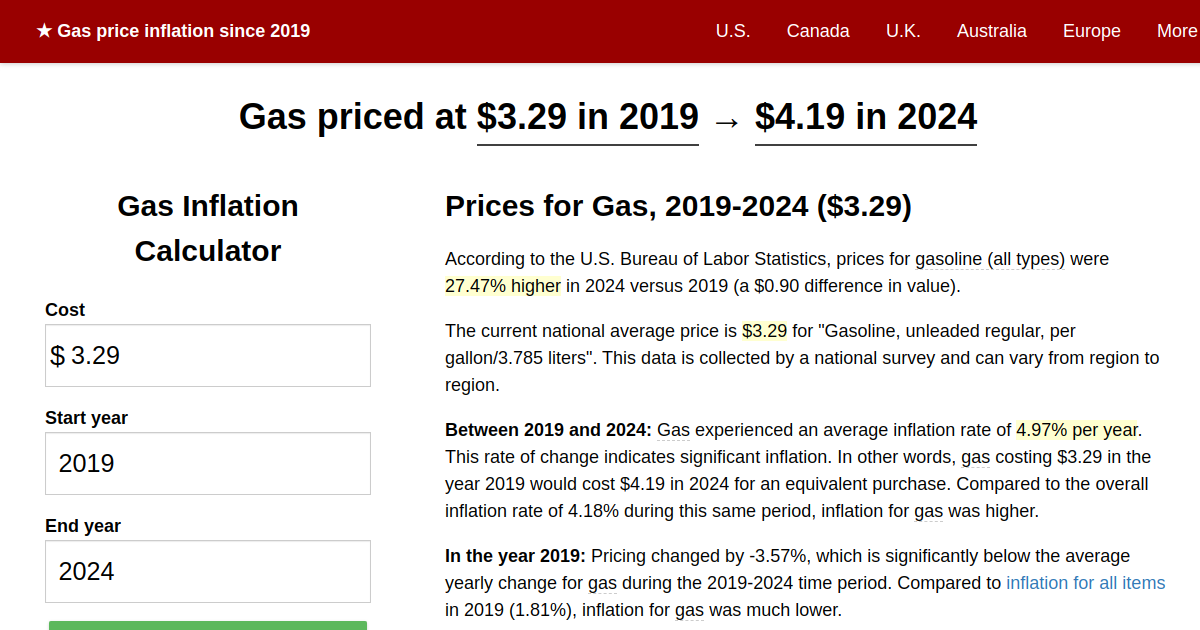Viewport: 1200px width, 630px height.
Task: Click the highlighted '27.47% higher' text
Action: (502, 285)
